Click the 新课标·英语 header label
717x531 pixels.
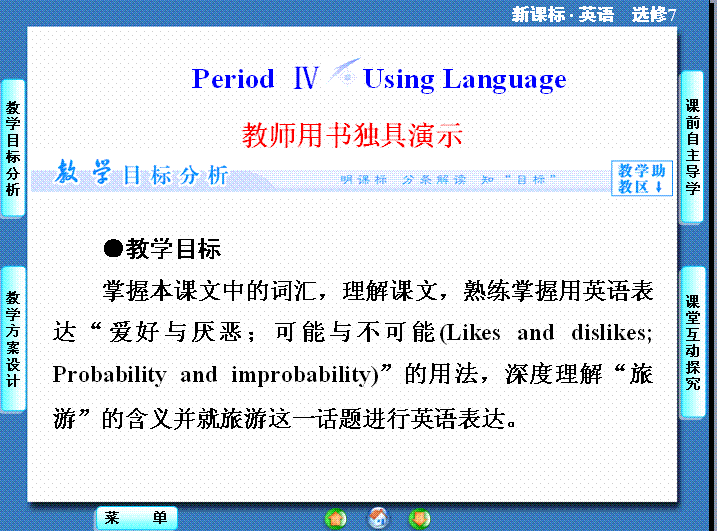563,14
